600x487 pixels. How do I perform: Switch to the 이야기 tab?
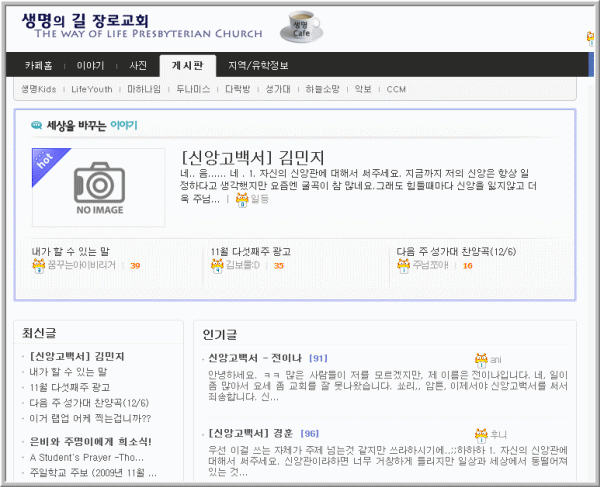pos(90,65)
